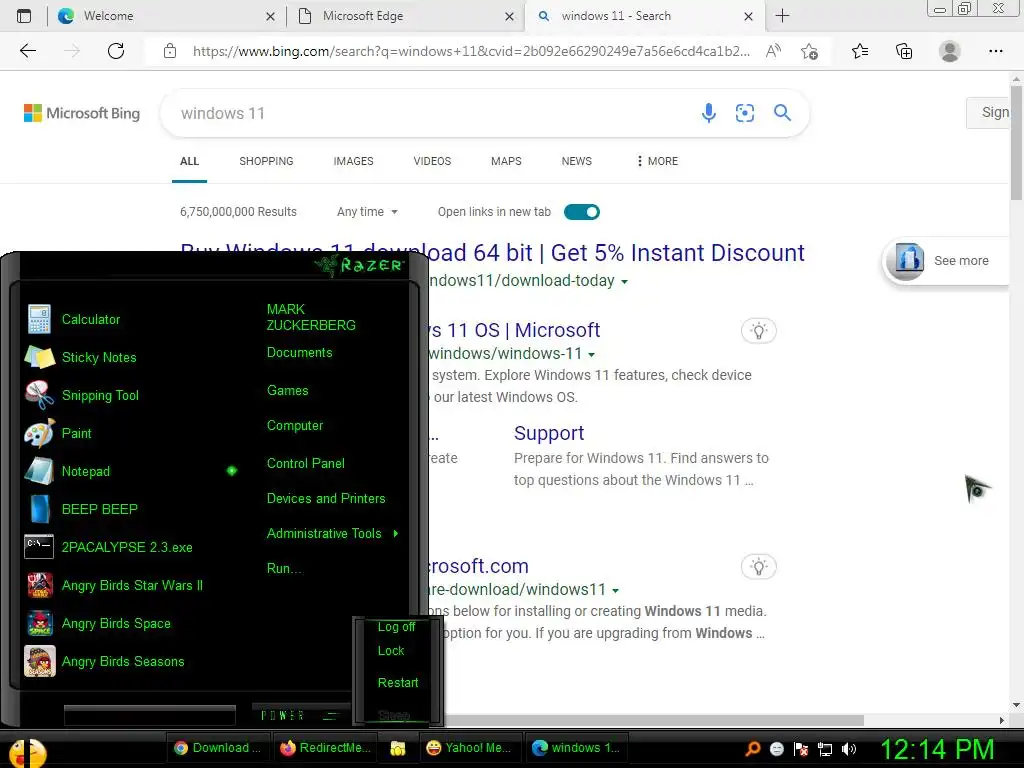The width and height of the screenshot is (1024, 768).
Task: Click lightbulb icon beside microsoft.com result
Action: click(758, 566)
